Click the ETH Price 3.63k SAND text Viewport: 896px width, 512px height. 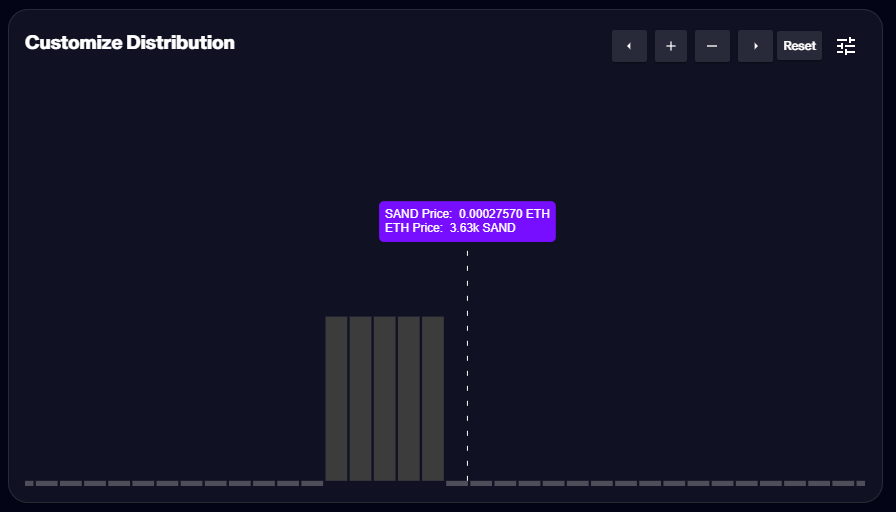[x=450, y=228]
